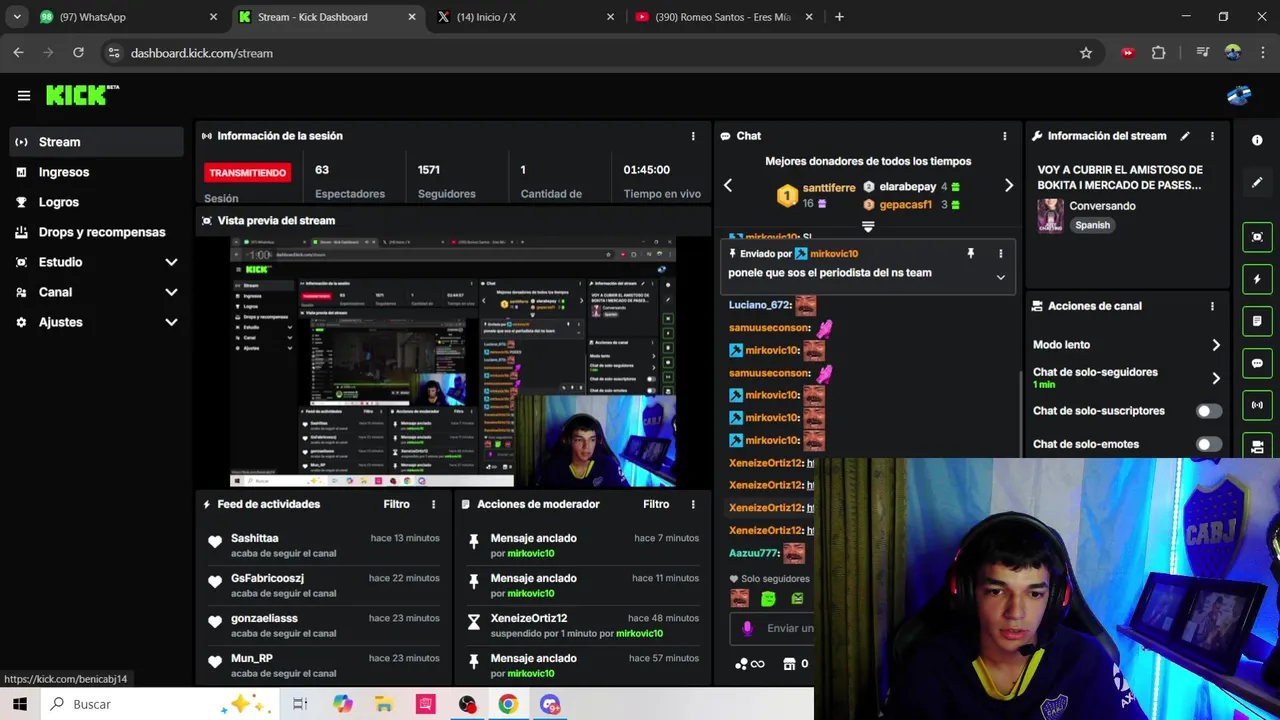Image resolution: width=1280 pixels, height=720 pixels.
Task: Bookmark this page with the star icon
Action: 1086,53
